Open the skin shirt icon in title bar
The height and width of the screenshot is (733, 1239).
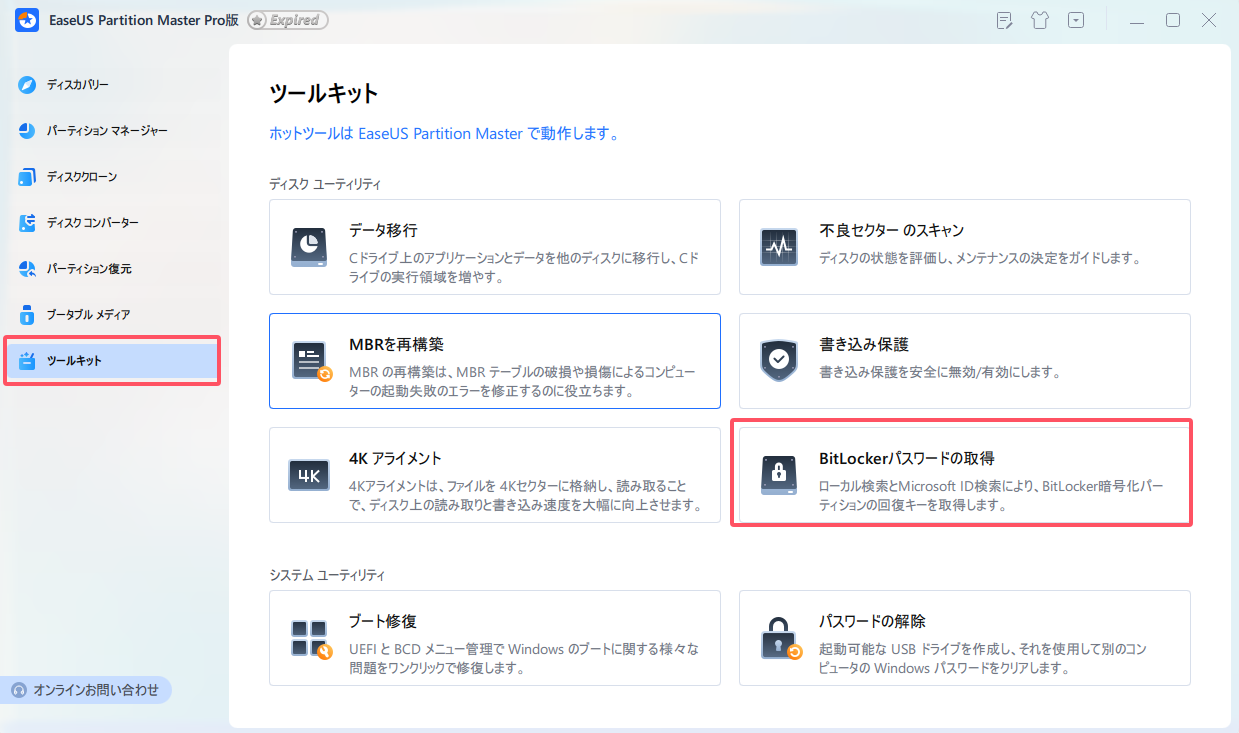click(1040, 20)
